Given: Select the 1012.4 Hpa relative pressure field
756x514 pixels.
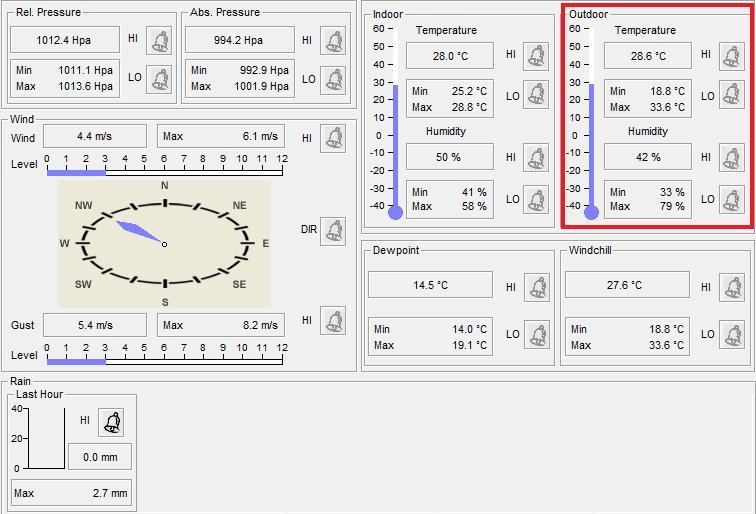Looking at the screenshot, I should (x=65, y=40).
